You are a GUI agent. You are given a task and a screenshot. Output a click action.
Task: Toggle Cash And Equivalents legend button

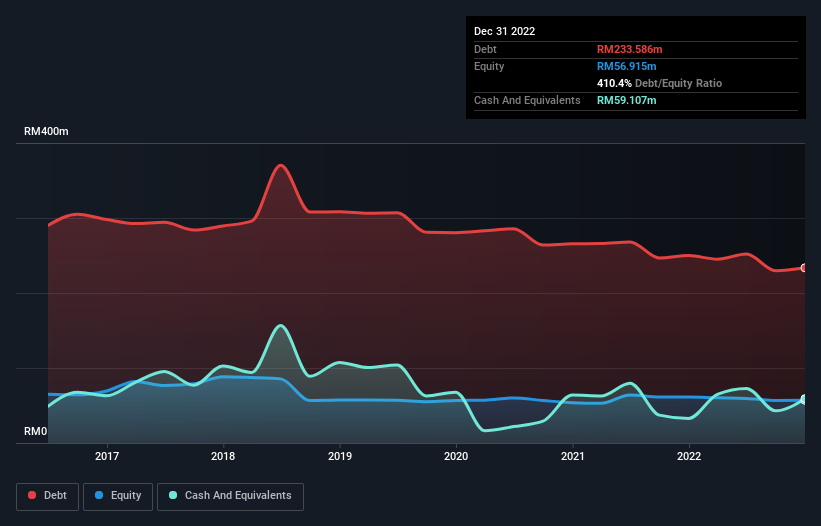pos(230,496)
